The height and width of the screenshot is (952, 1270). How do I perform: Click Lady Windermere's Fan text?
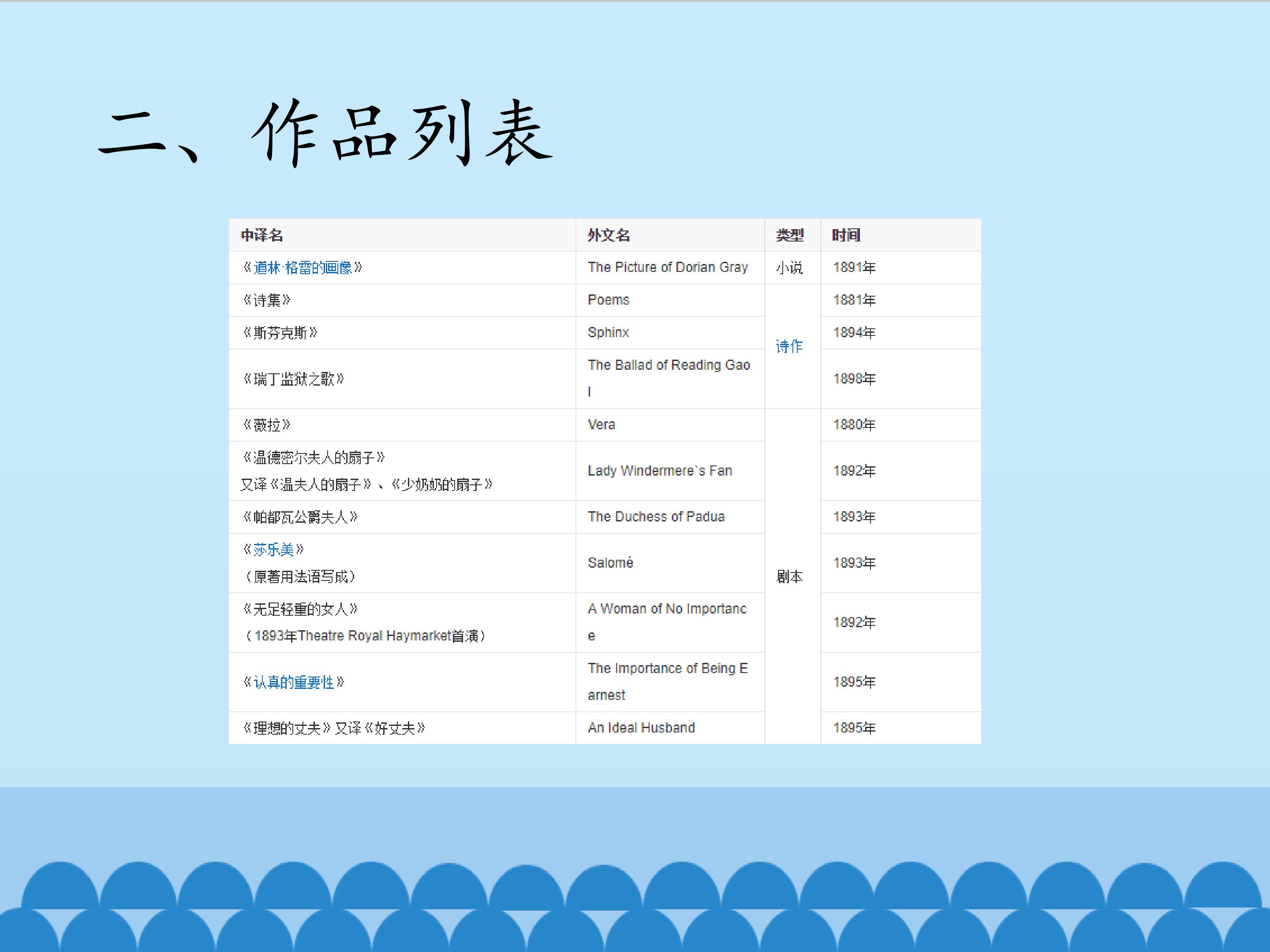(660, 471)
